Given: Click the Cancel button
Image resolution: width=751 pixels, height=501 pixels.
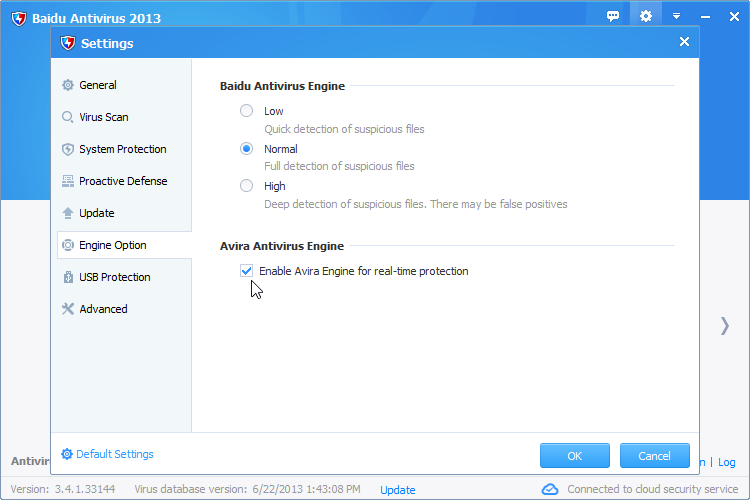Looking at the screenshot, I should click(655, 455).
